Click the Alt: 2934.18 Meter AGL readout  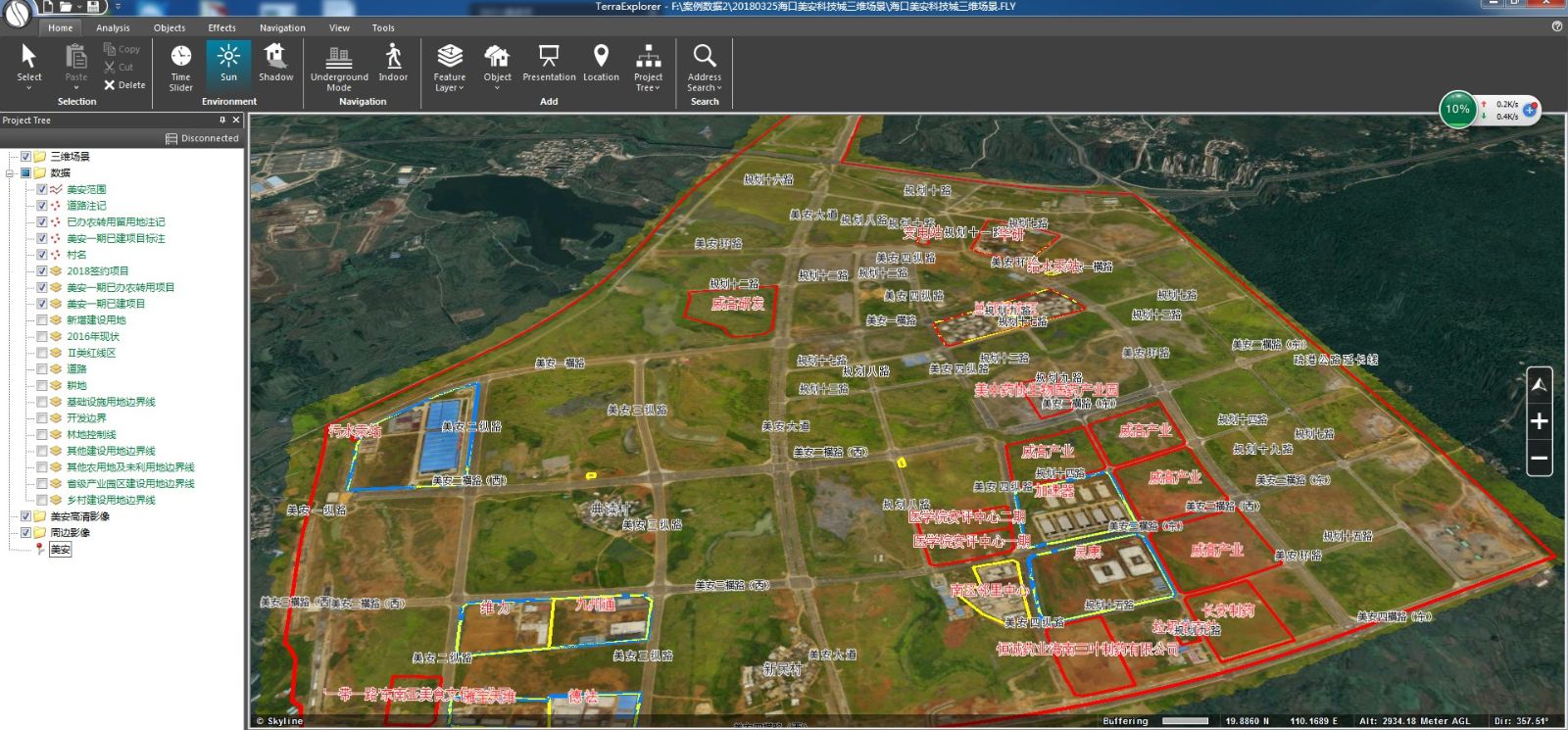(x=1415, y=721)
